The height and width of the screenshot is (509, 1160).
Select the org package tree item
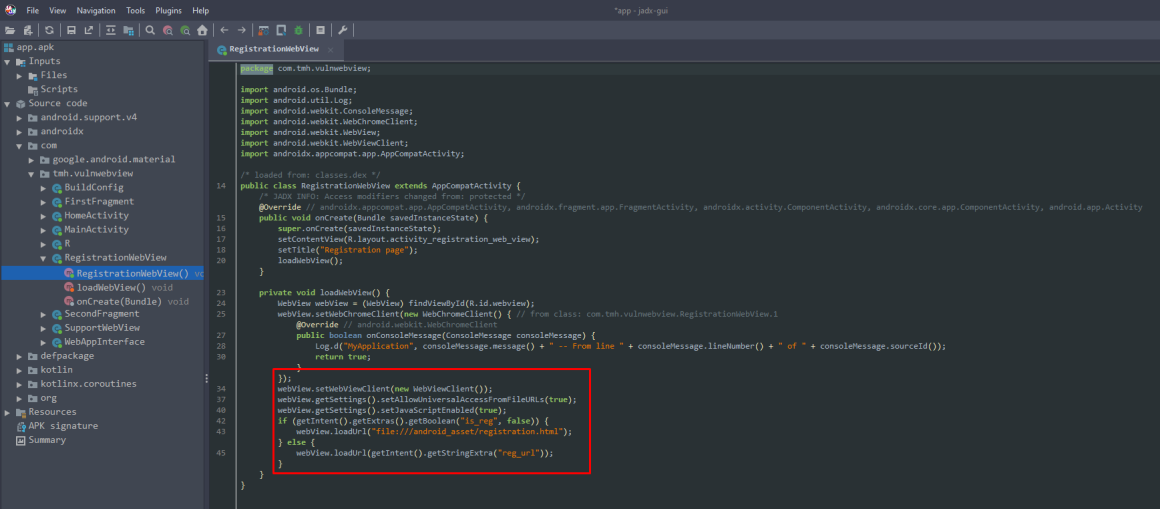(x=42, y=398)
